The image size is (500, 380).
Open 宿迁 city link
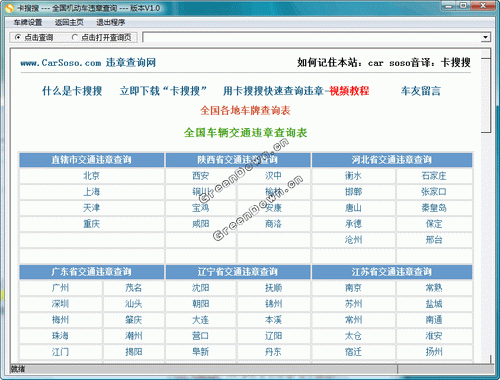tap(353, 352)
